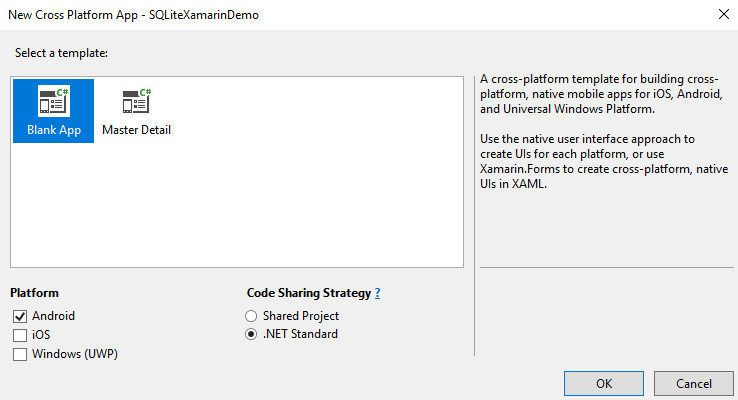Choose the .NET Standard radio option
Viewport: 738px width, 400px height.
click(x=251, y=334)
